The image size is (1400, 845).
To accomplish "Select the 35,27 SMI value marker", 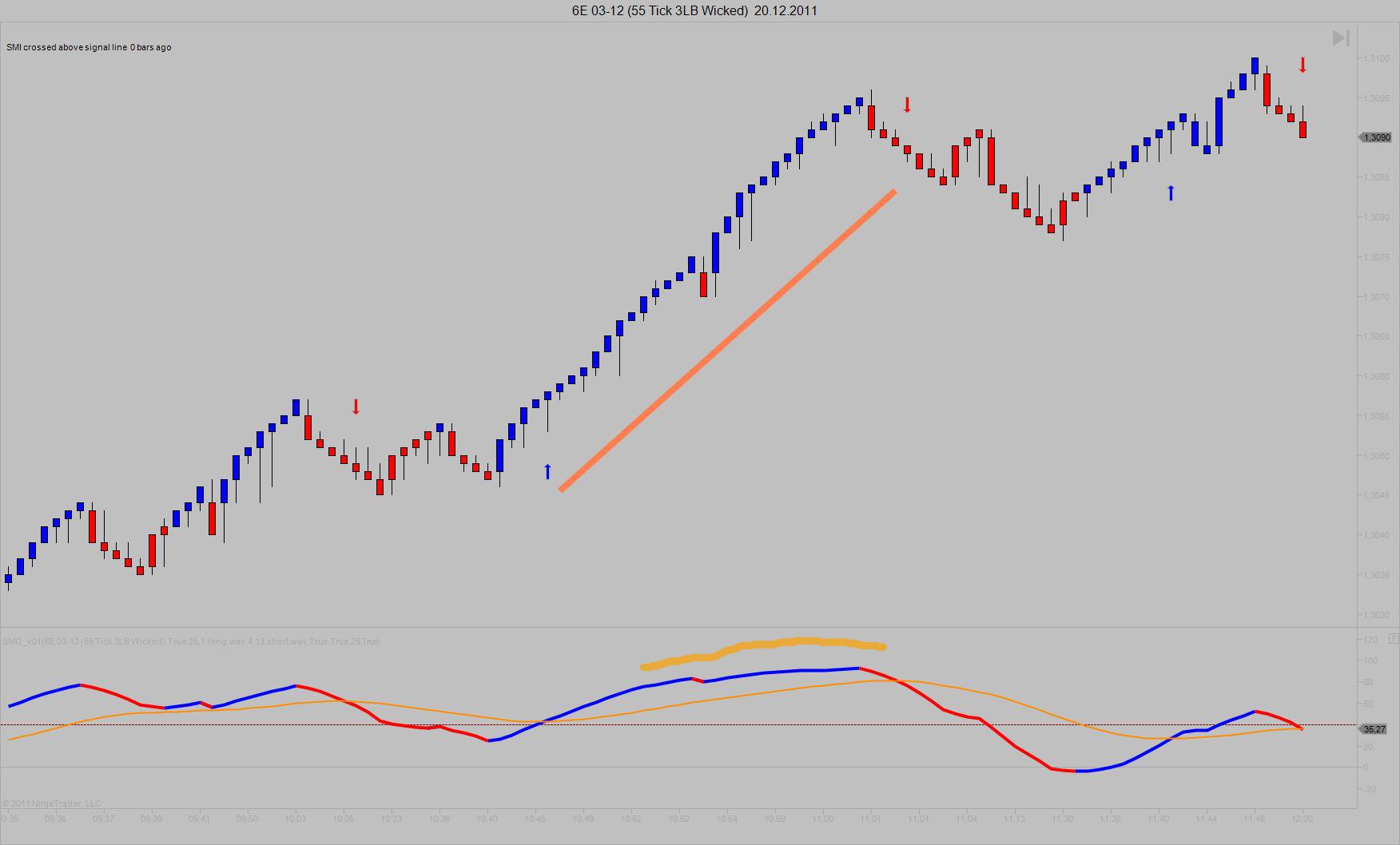I will click(x=1374, y=729).
